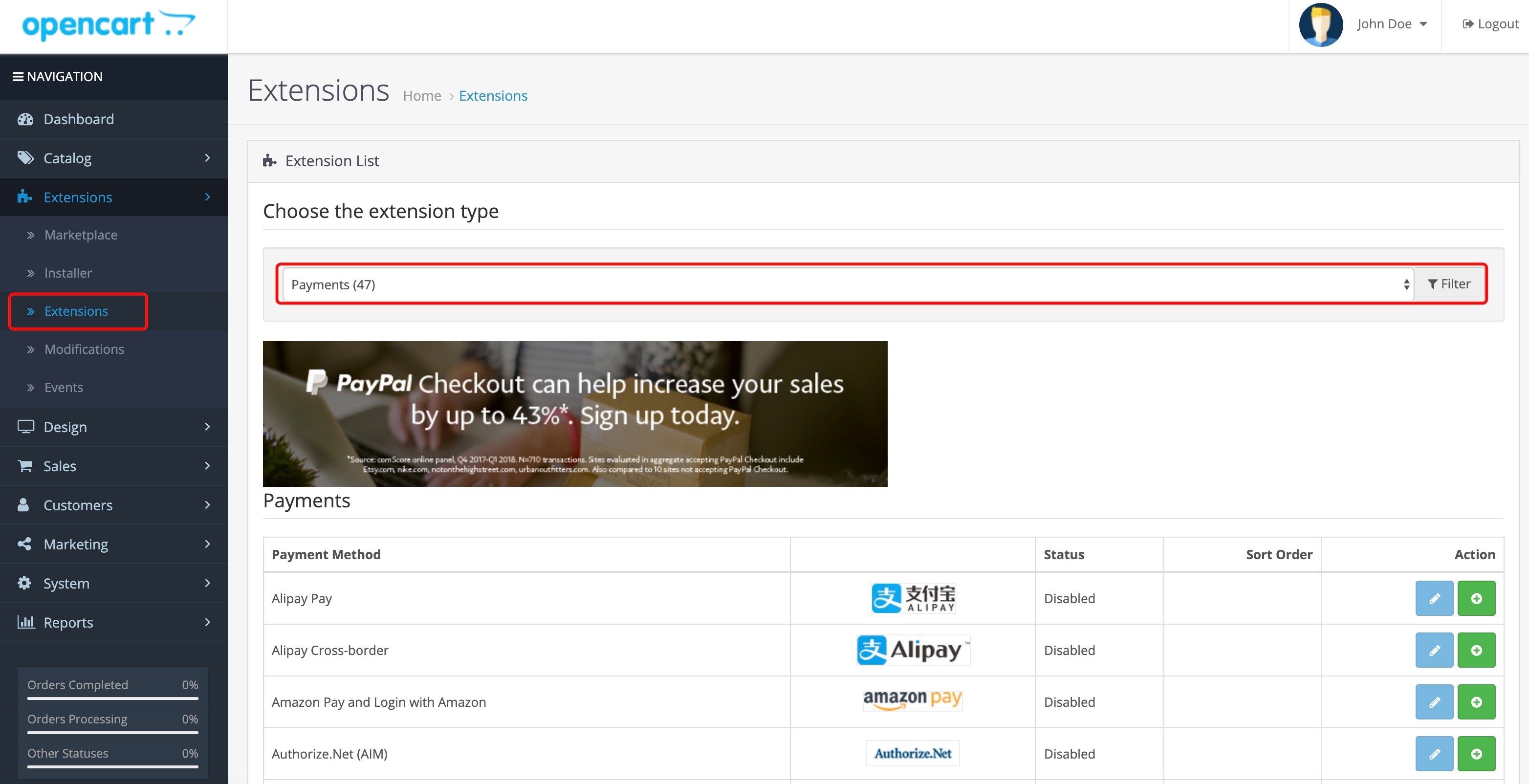The image size is (1529, 784).
Task: Click the Sales shopping cart icon
Action: (25, 466)
